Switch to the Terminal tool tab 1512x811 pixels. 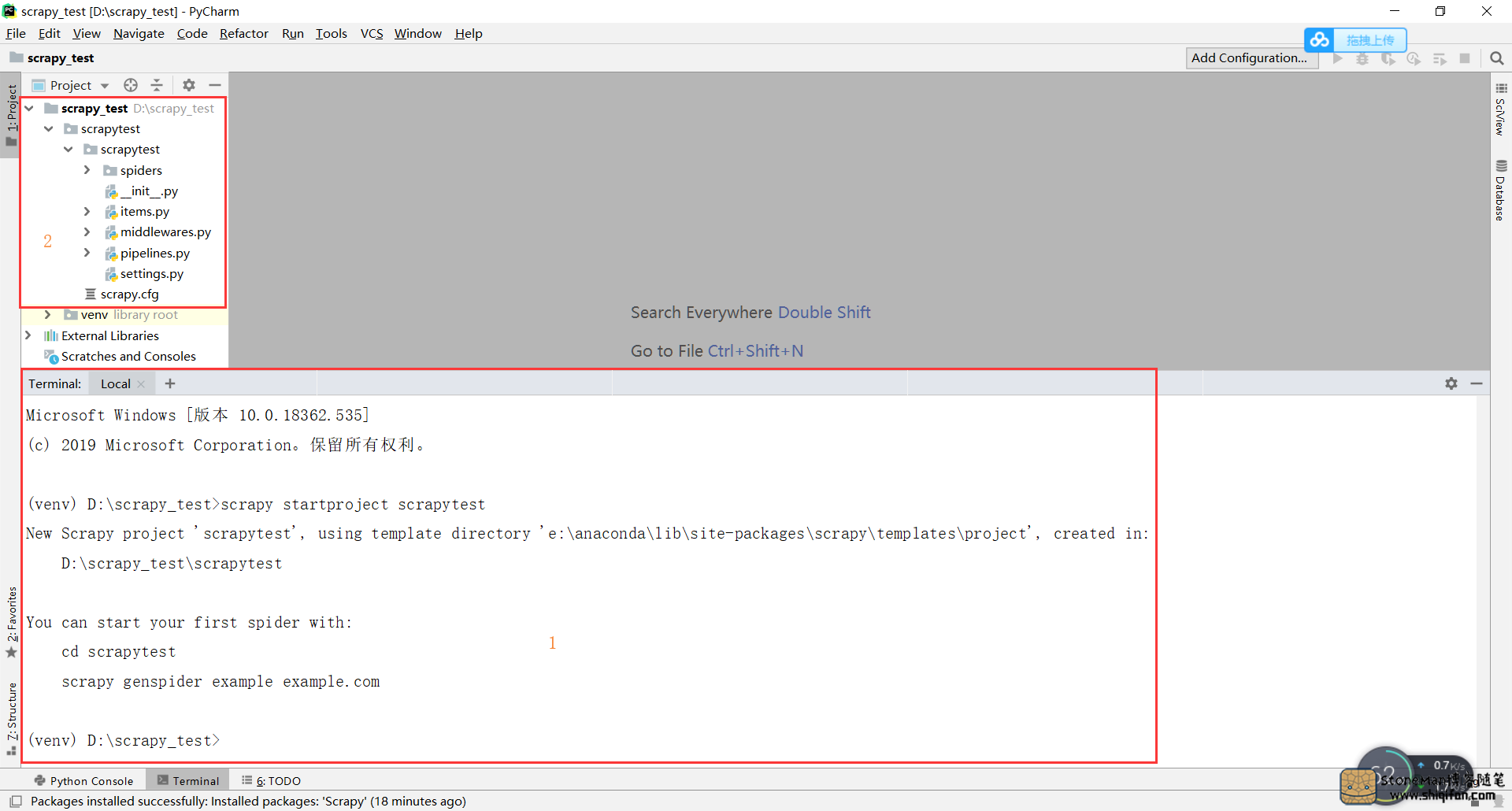coord(188,780)
